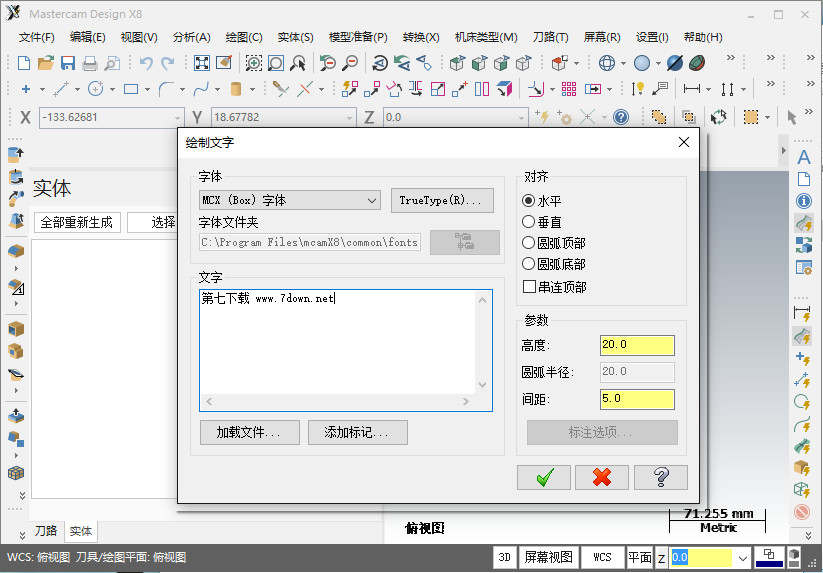Click the yellow cylinder primitive icon
The height and width of the screenshot is (573, 823).
(236, 89)
